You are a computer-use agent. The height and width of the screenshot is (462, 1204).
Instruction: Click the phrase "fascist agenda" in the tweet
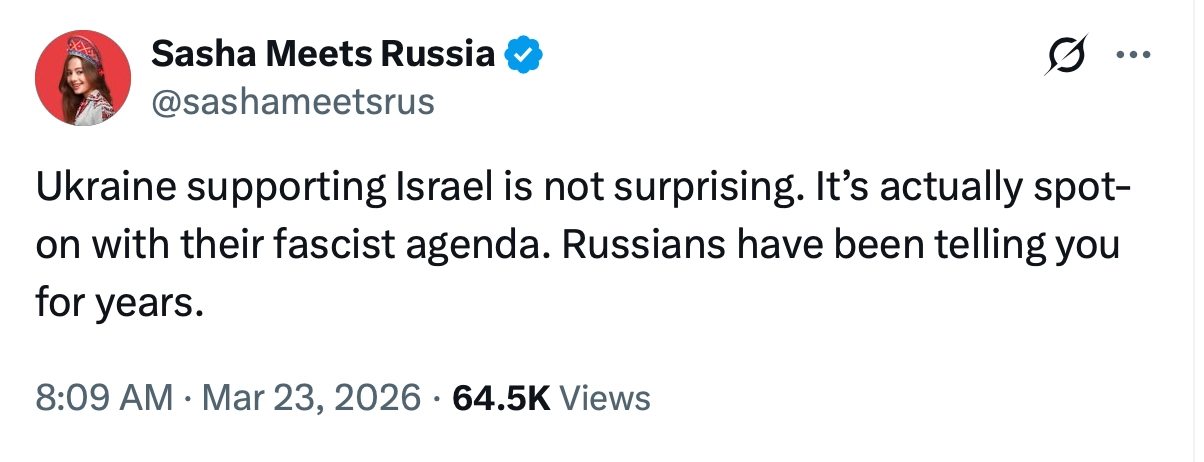point(343,245)
